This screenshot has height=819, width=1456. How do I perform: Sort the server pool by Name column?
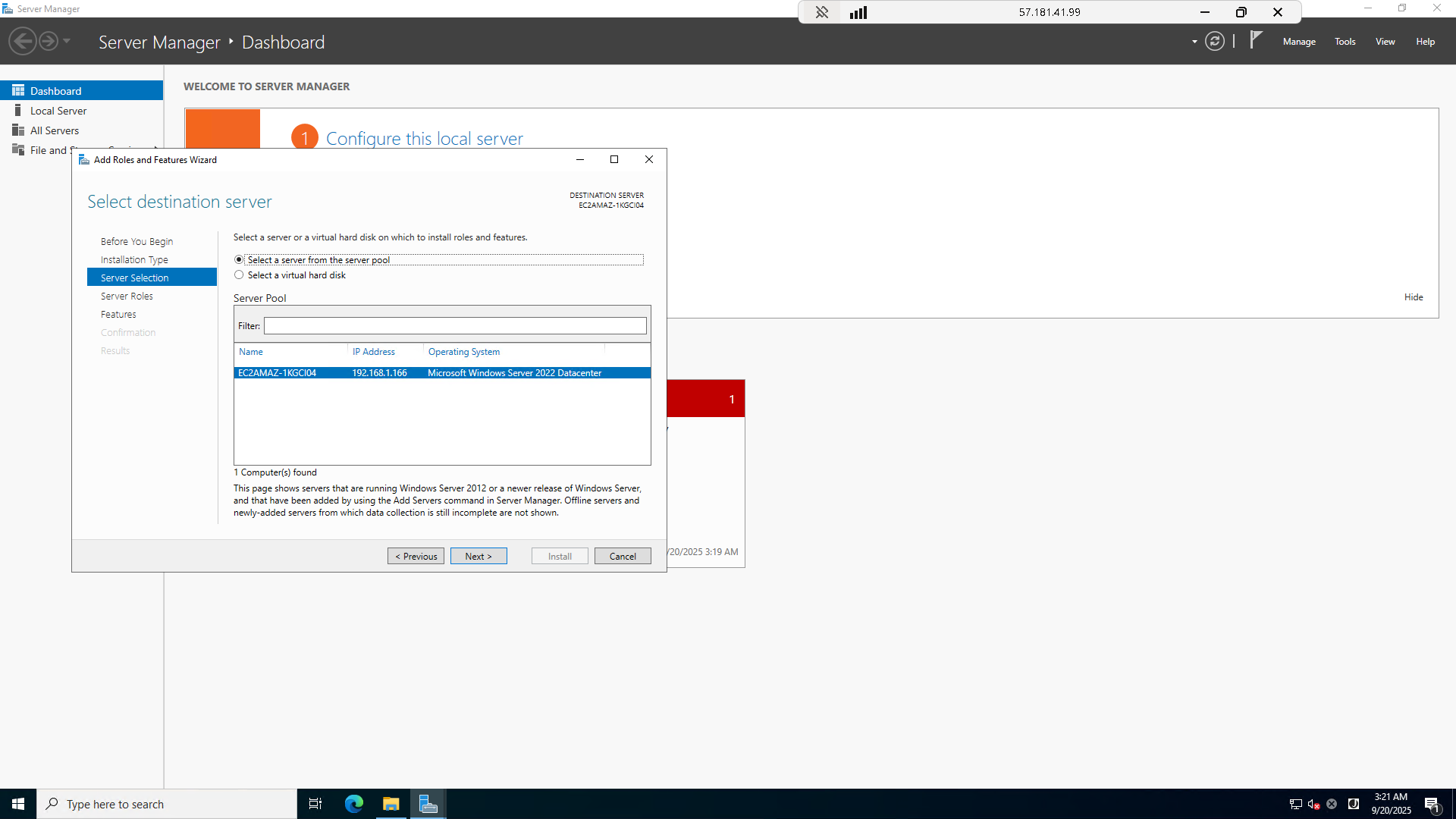point(251,352)
